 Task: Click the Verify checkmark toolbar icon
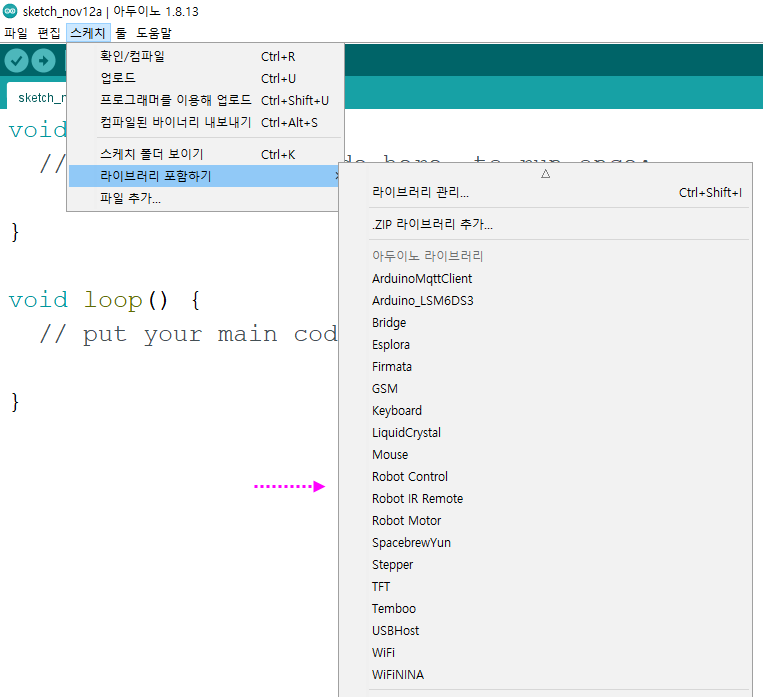(x=16, y=61)
